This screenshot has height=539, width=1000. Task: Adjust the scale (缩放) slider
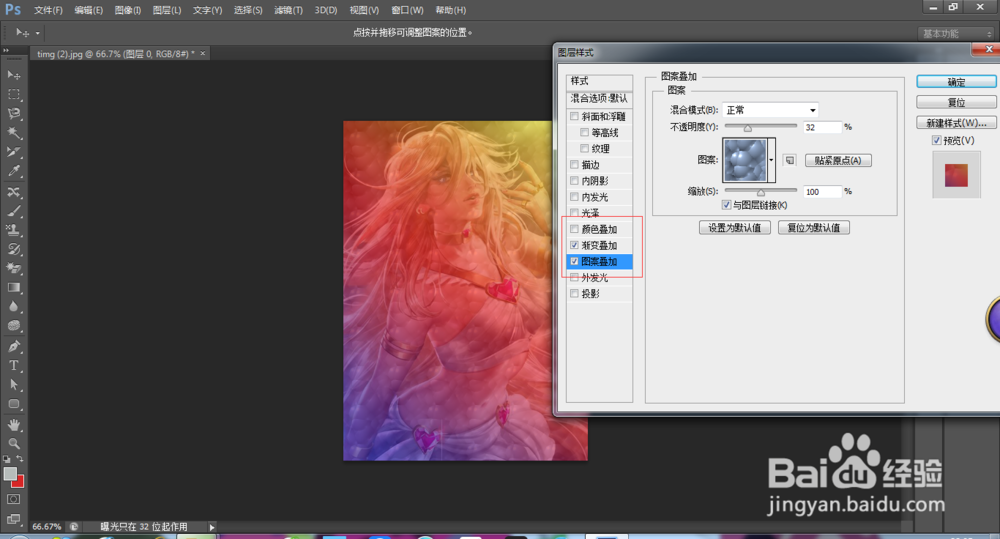click(x=760, y=191)
